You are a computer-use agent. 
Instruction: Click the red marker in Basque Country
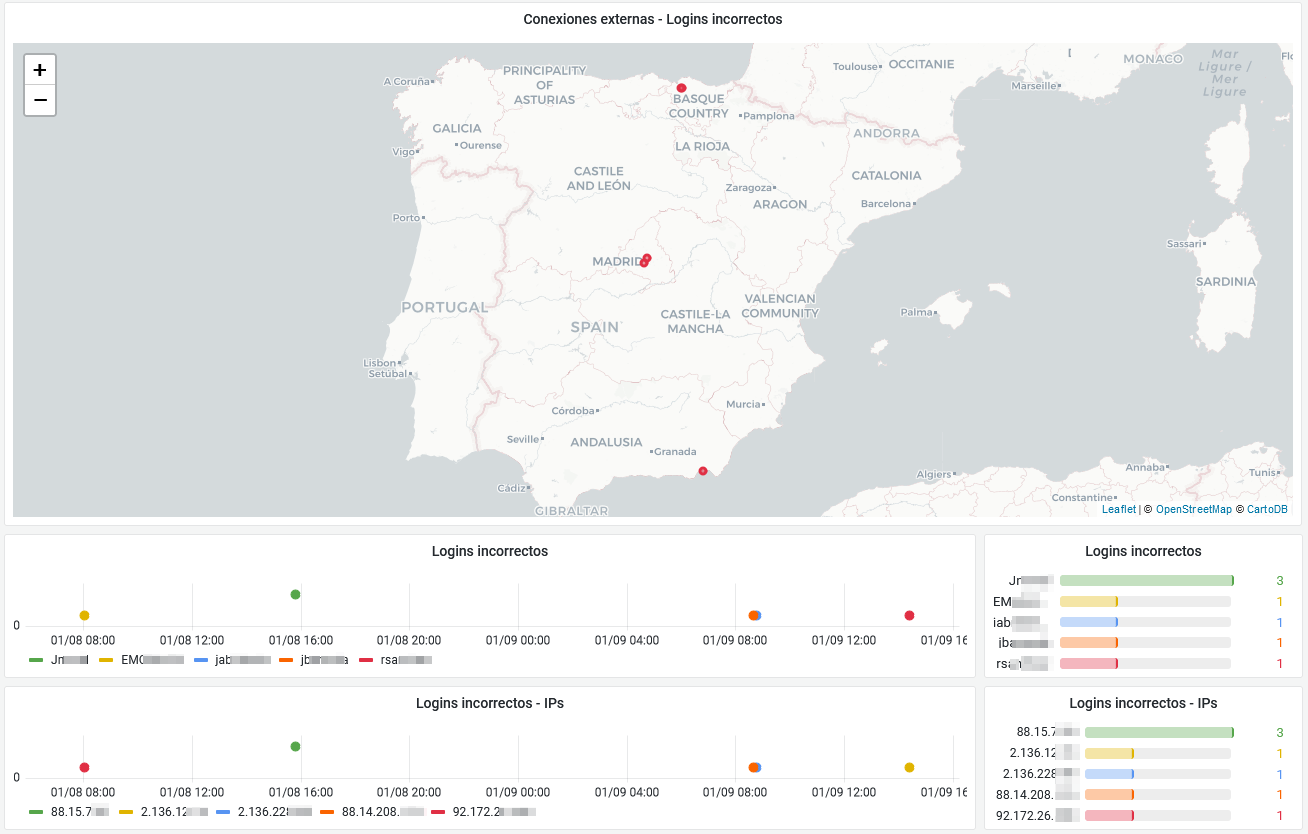pos(681,88)
